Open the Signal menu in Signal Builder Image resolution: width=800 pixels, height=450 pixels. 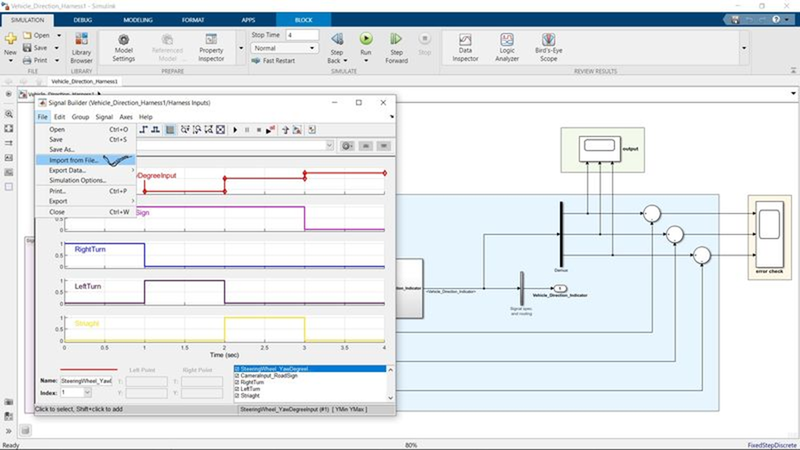coord(104,117)
